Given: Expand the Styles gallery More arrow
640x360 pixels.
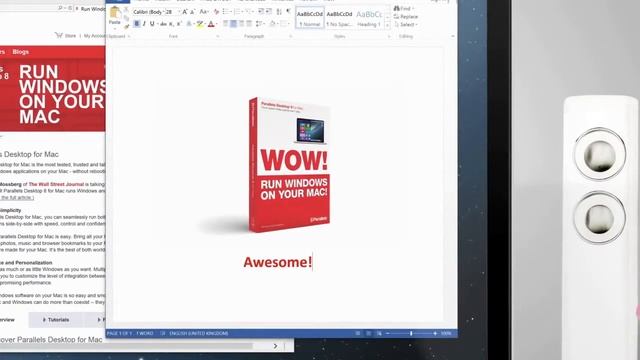Looking at the screenshot, I should click(x=387, y=26).
